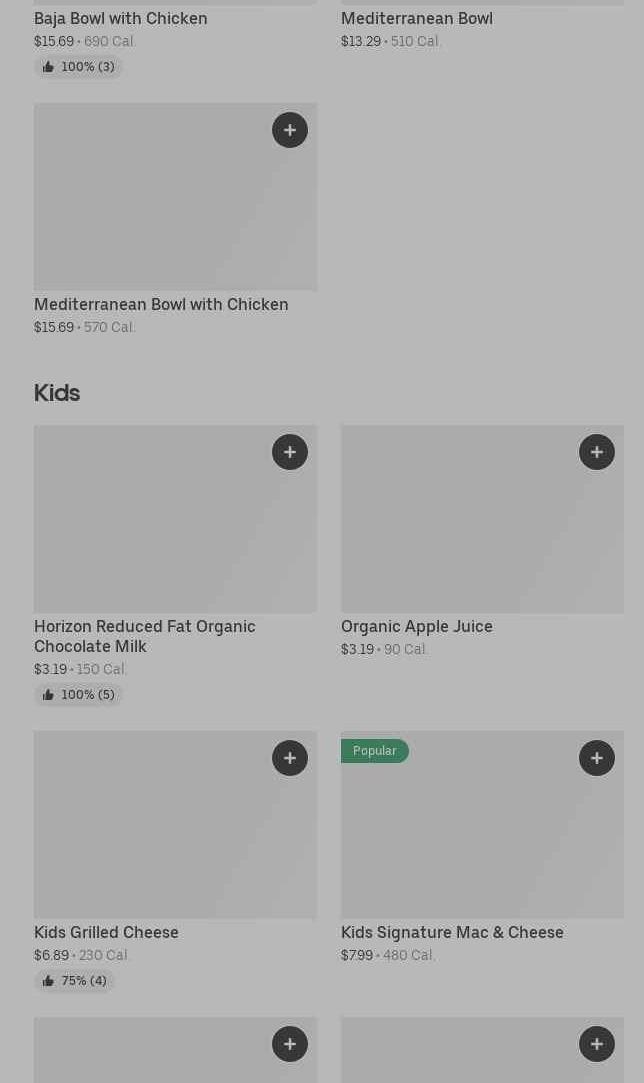644x1083 pixels.
Task: Add Horizon Chocolate Milk with plus icon
Action: 290,452
